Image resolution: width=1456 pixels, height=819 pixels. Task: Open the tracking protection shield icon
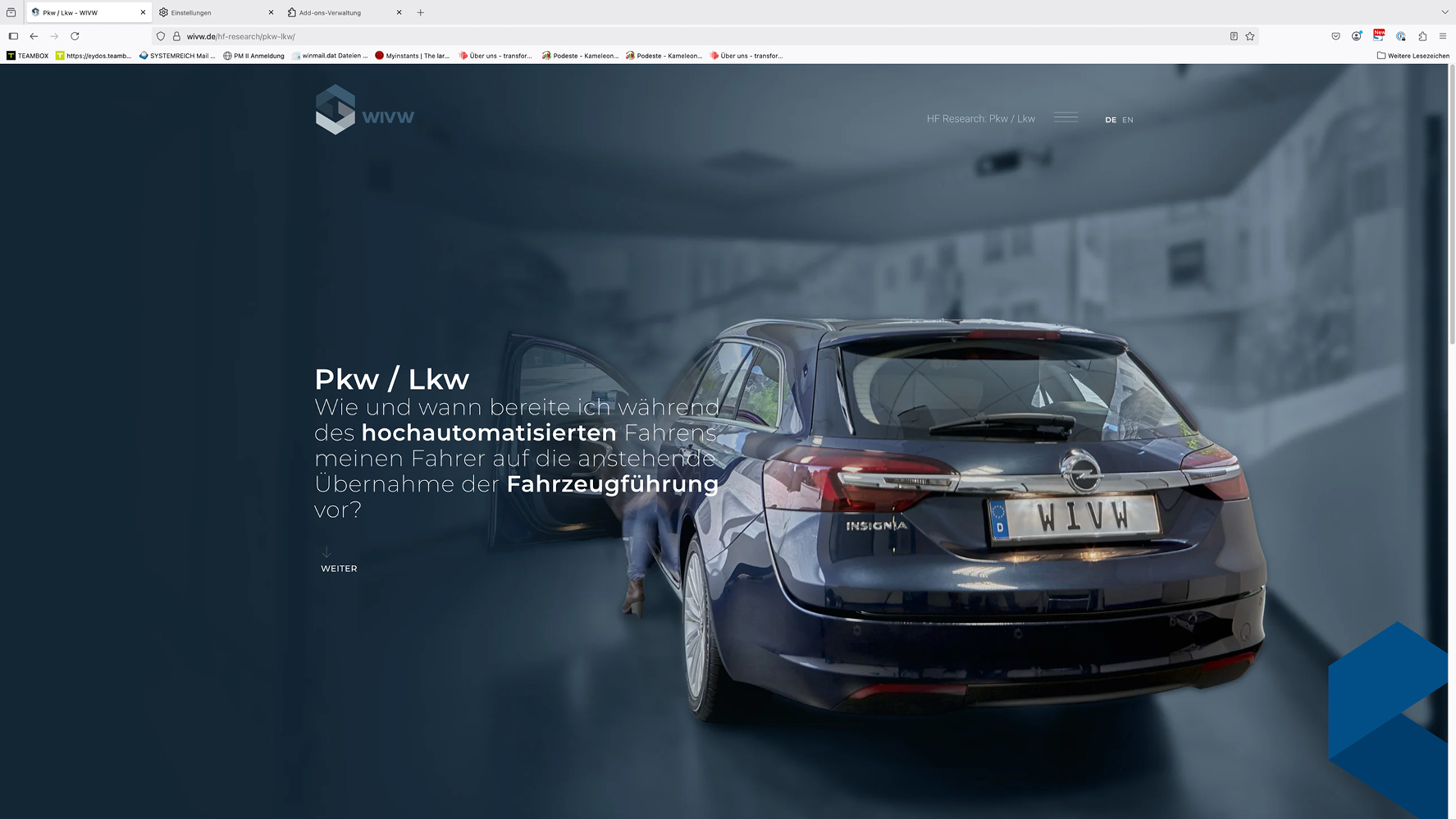point(161,36)
